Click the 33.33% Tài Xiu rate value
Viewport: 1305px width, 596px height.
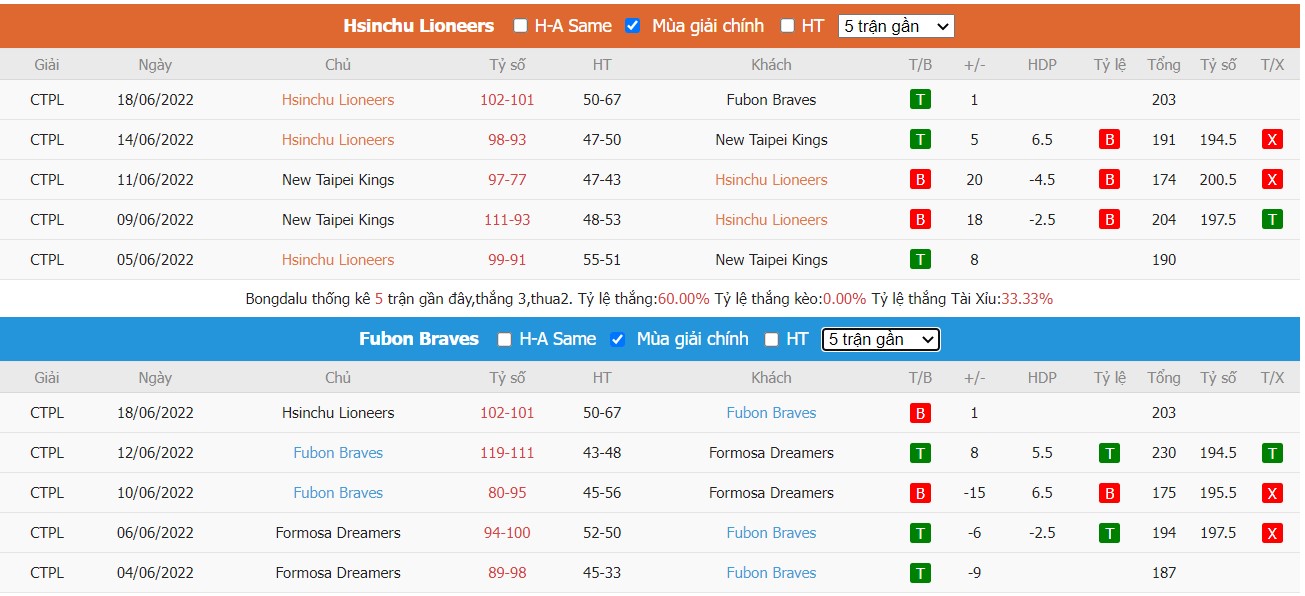1027,299
